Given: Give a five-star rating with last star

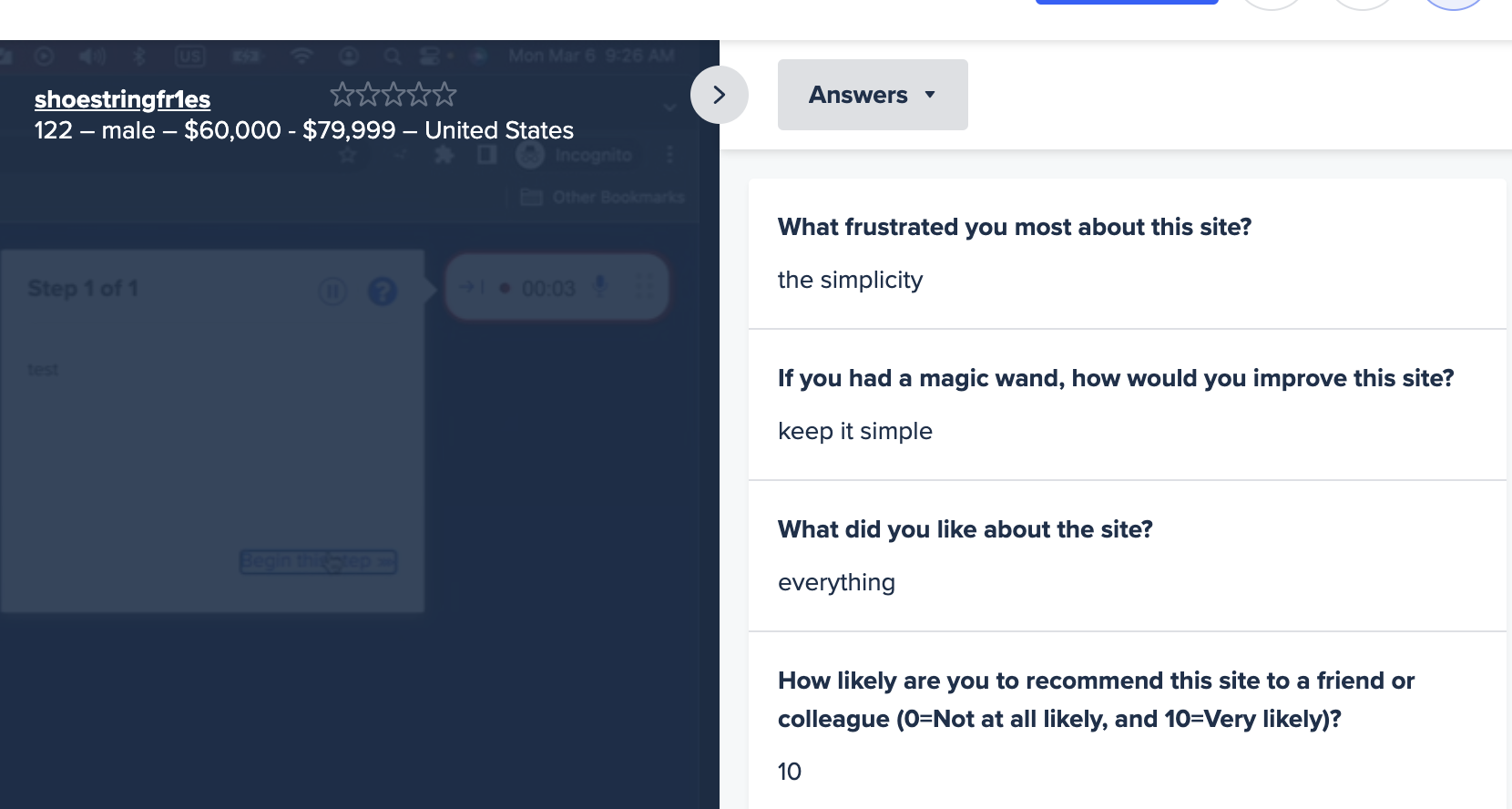Looking at the screenshot, I should point(444,94).
